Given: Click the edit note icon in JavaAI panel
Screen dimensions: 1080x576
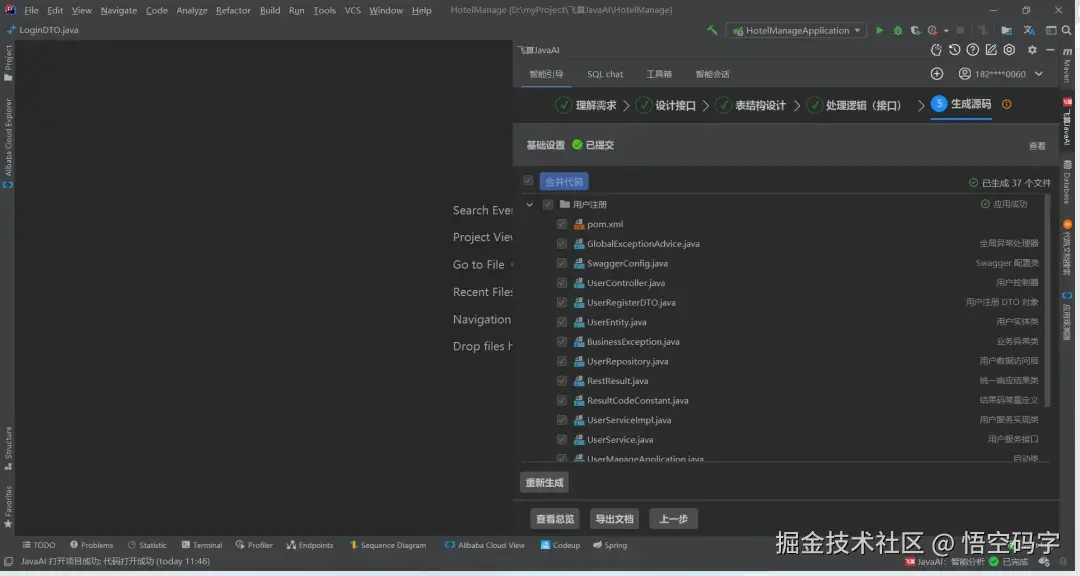Looking at the screenshot, I should point(991,50).
